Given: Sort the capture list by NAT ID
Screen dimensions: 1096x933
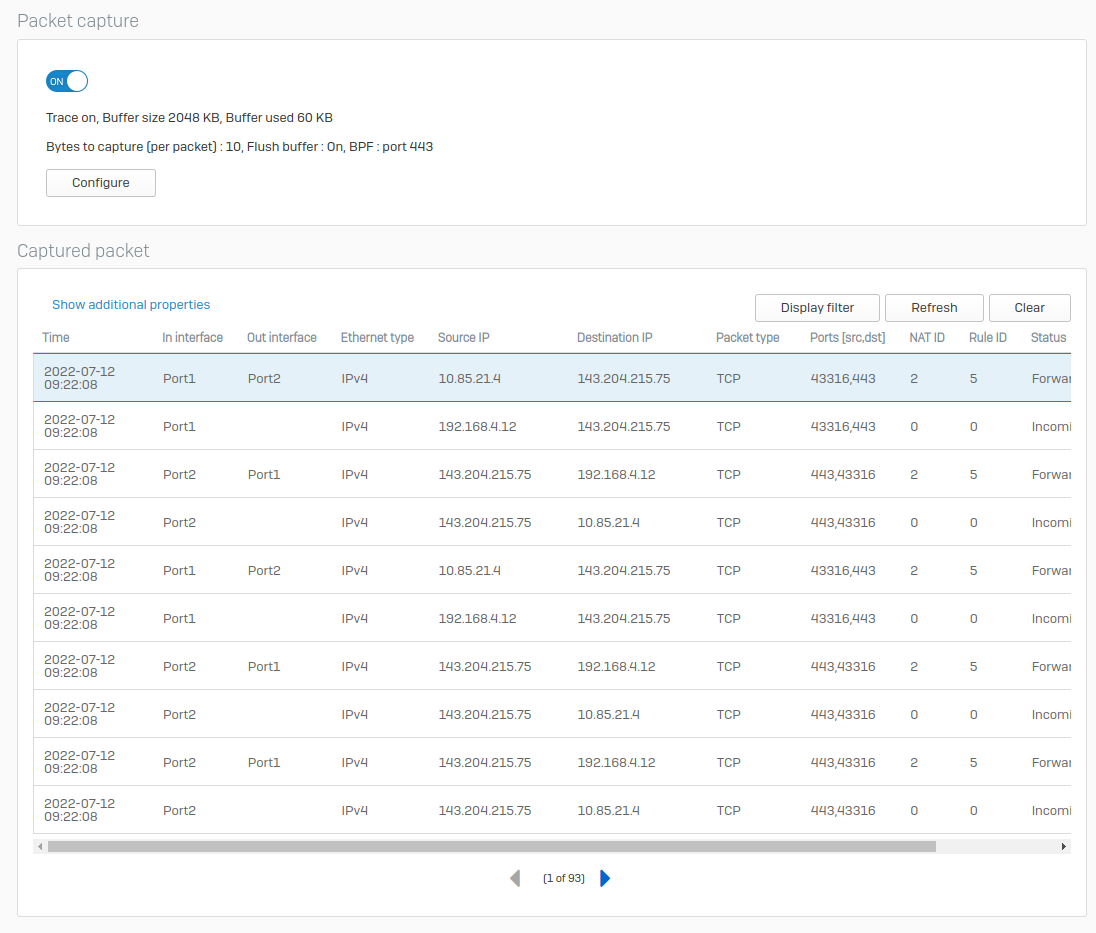Looking at the screenshot, I should pos(926,337).
